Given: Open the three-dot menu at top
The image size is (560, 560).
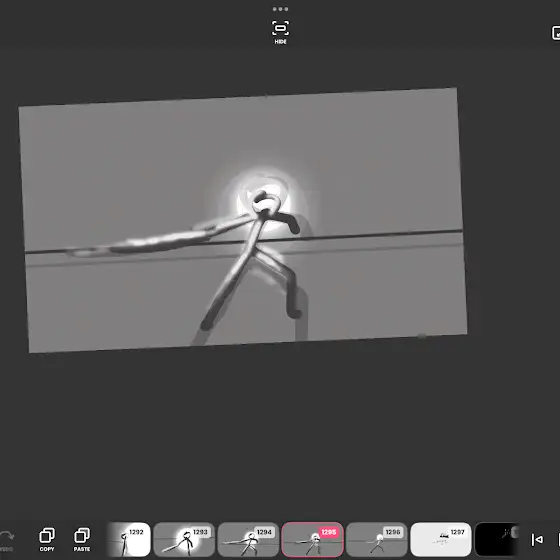Looking at the screenshot, I should point(280,9).
